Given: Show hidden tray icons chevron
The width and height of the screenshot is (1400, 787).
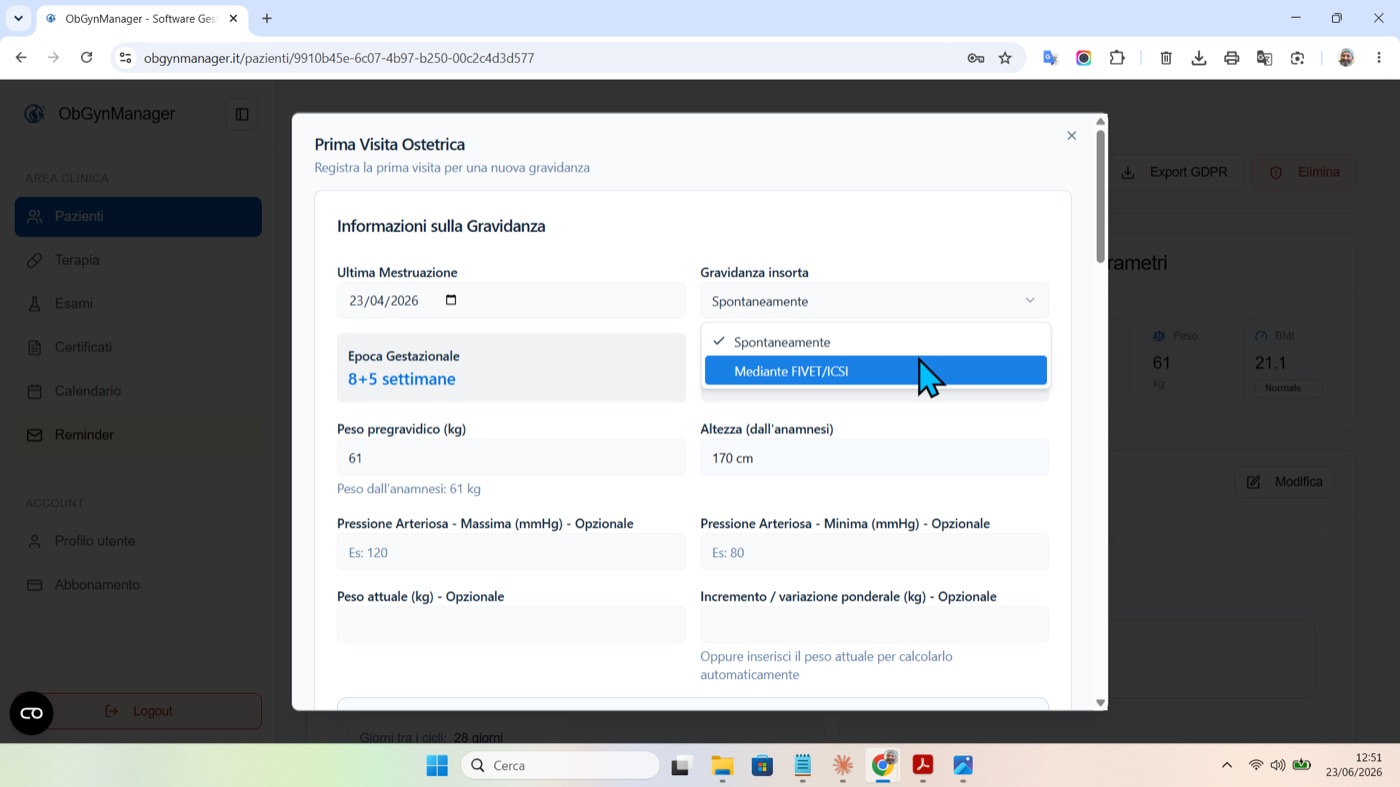Looking at the screenshot, I should tap(1227, 765).
